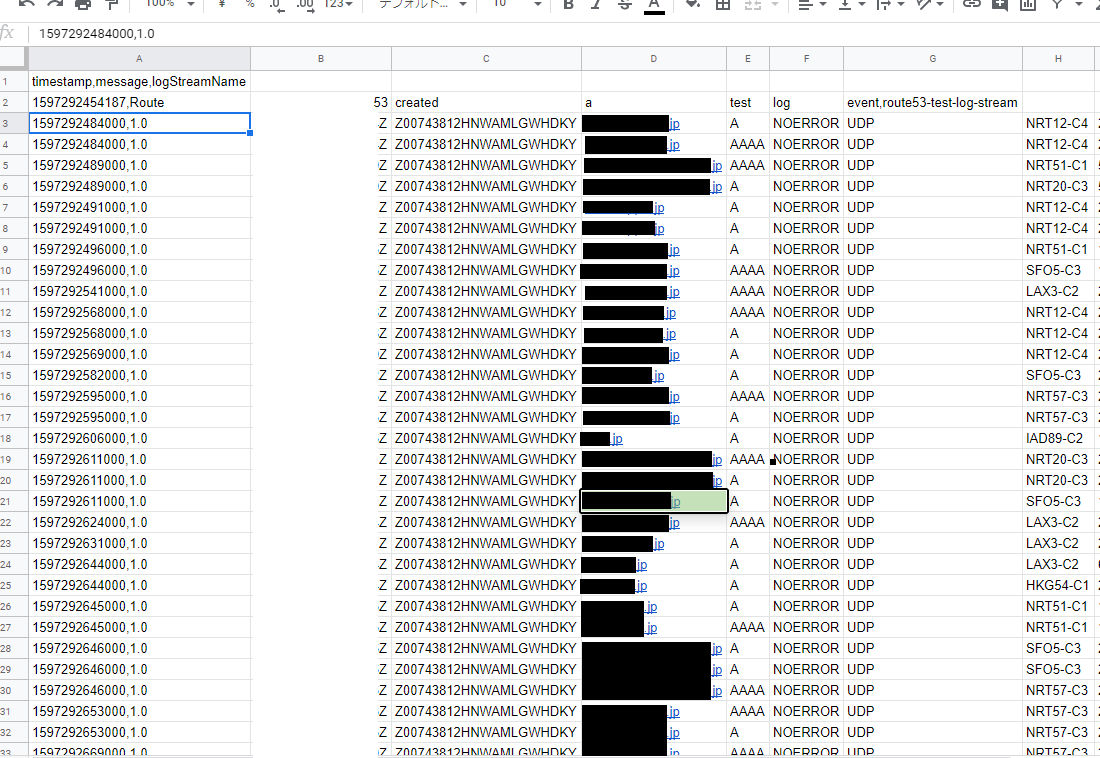Click the merge cells icon

point(753,4)
